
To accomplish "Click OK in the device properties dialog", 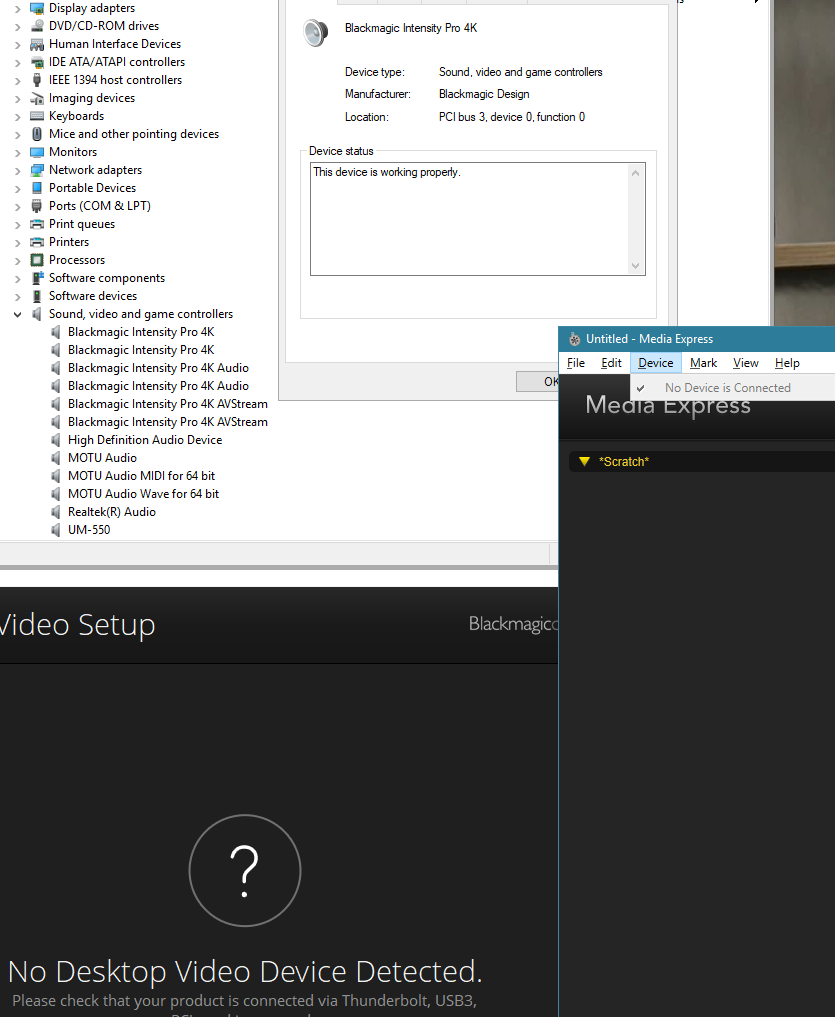I will [537, 381].
